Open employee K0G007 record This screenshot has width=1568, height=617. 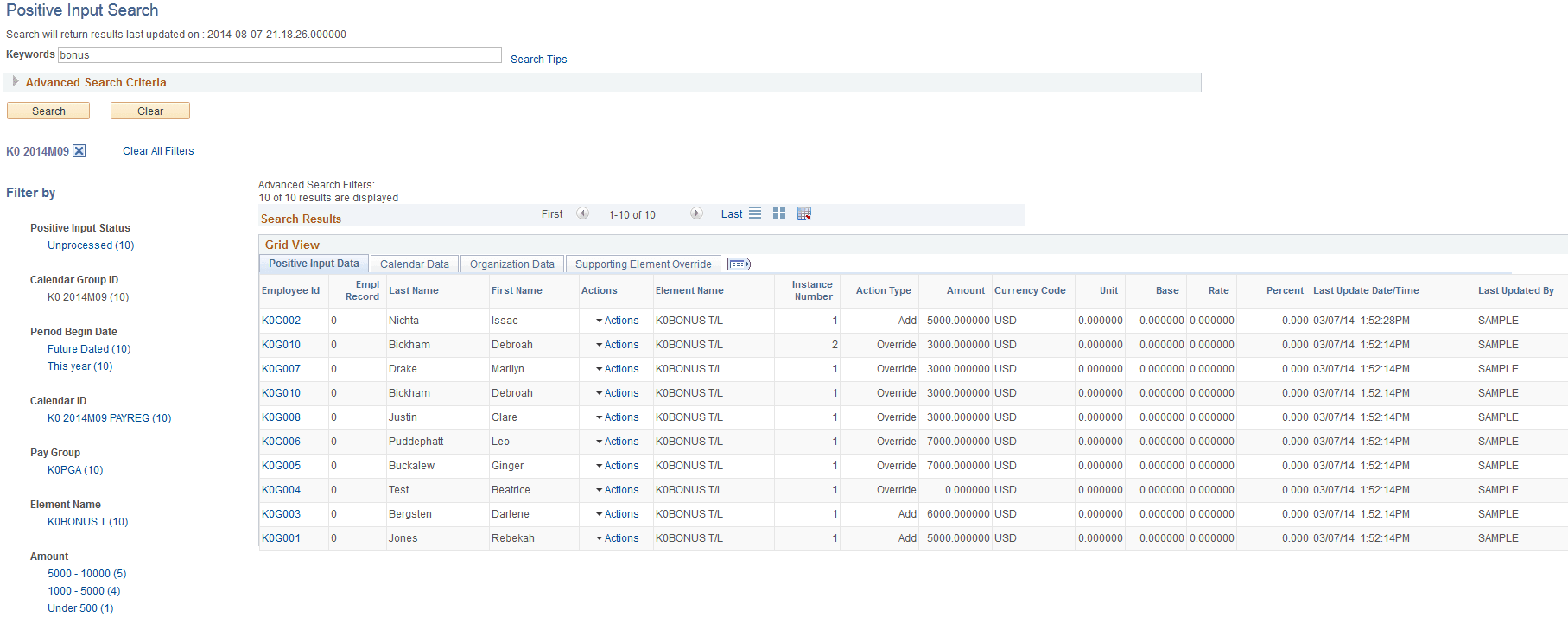(282, 369)
